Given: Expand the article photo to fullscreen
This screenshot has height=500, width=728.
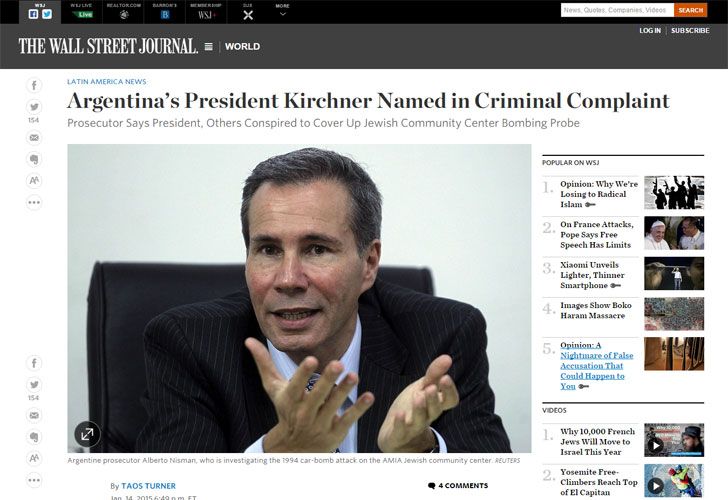Looking at the screenshot, I should 87,434.
